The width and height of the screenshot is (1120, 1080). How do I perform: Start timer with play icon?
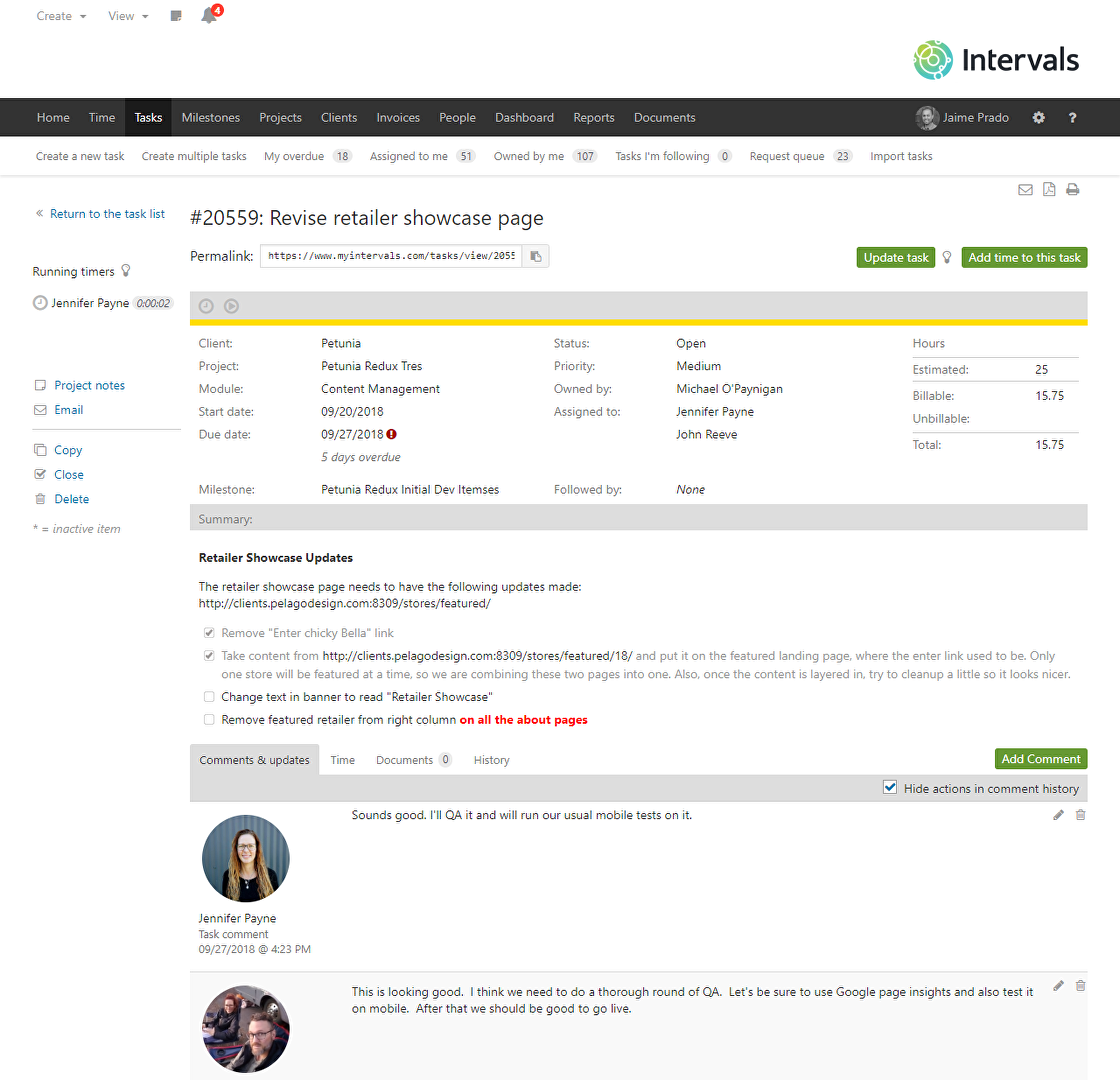(231, 306)
